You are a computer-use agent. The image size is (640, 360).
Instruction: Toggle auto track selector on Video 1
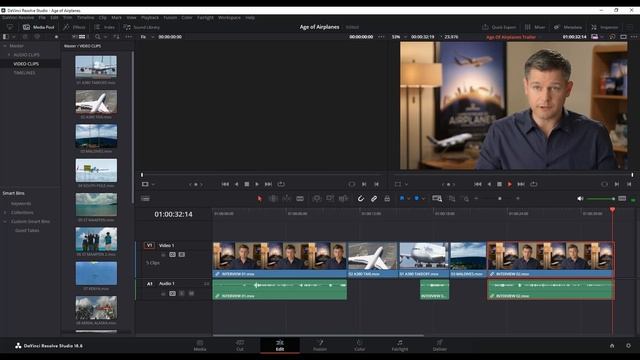coord(172,255)
